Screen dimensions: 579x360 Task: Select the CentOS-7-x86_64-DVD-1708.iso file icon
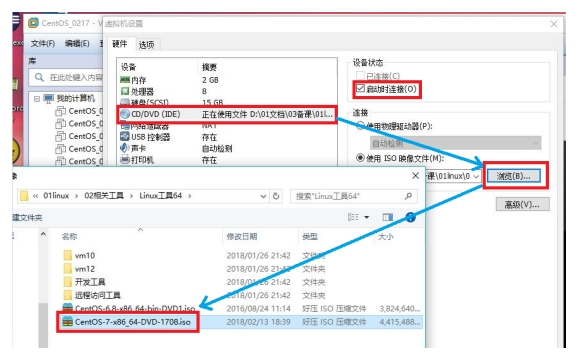pos(68,322)
